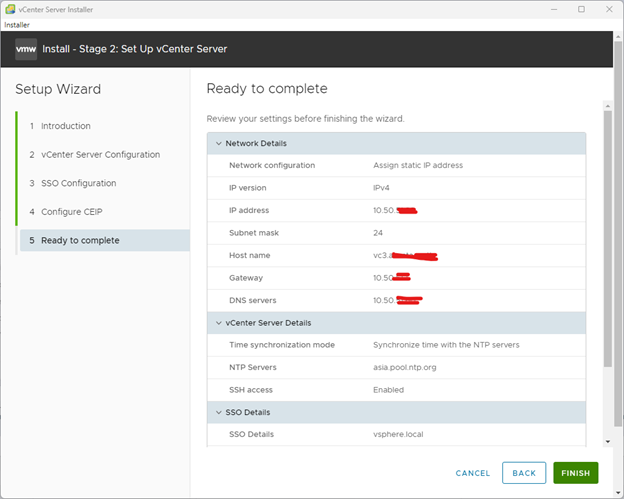This screenshot has height=499, width=624.
Task: Click the vmw logo in header
Action: [x=26, y=49]
